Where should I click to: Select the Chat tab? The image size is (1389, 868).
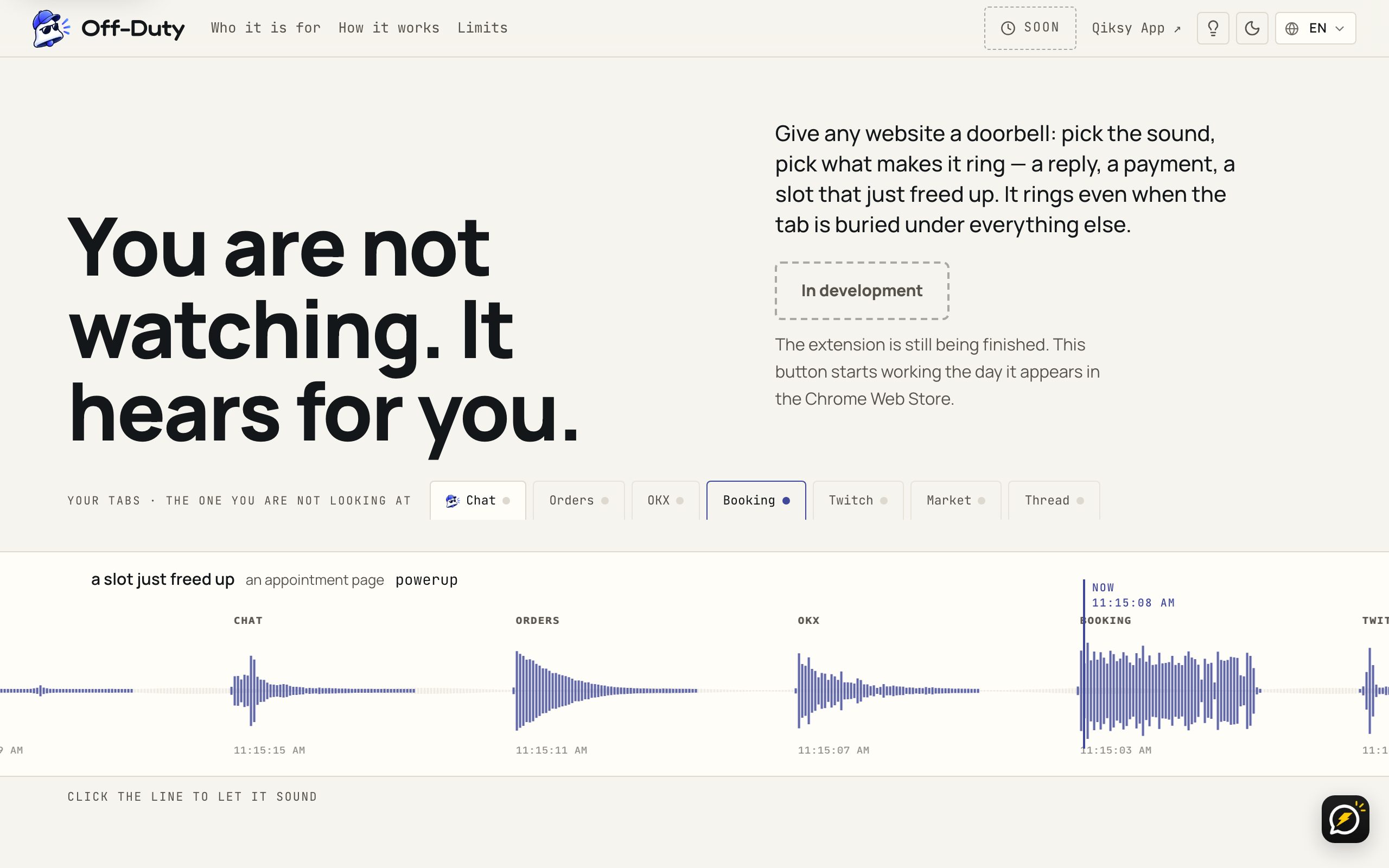[477, 501]
